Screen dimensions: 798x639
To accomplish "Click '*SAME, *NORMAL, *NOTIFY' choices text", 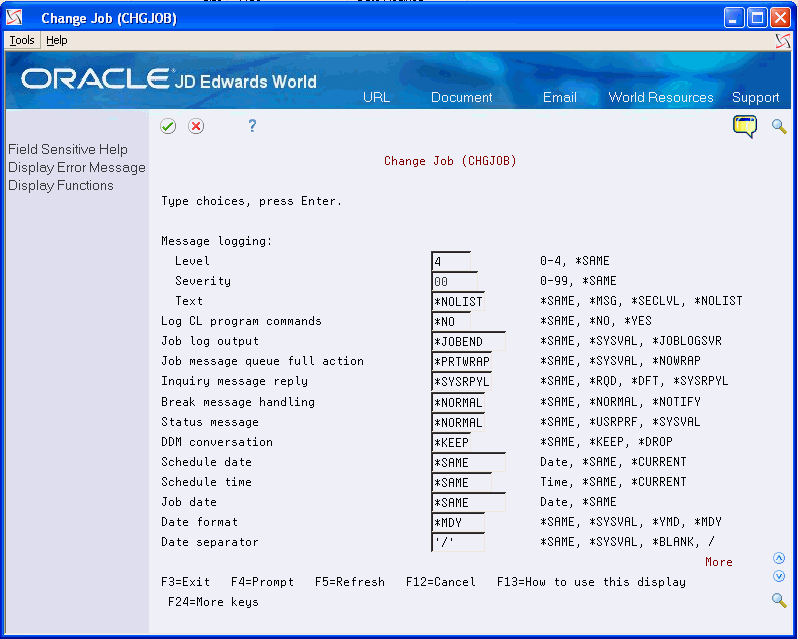I will [x=620, y=402].
